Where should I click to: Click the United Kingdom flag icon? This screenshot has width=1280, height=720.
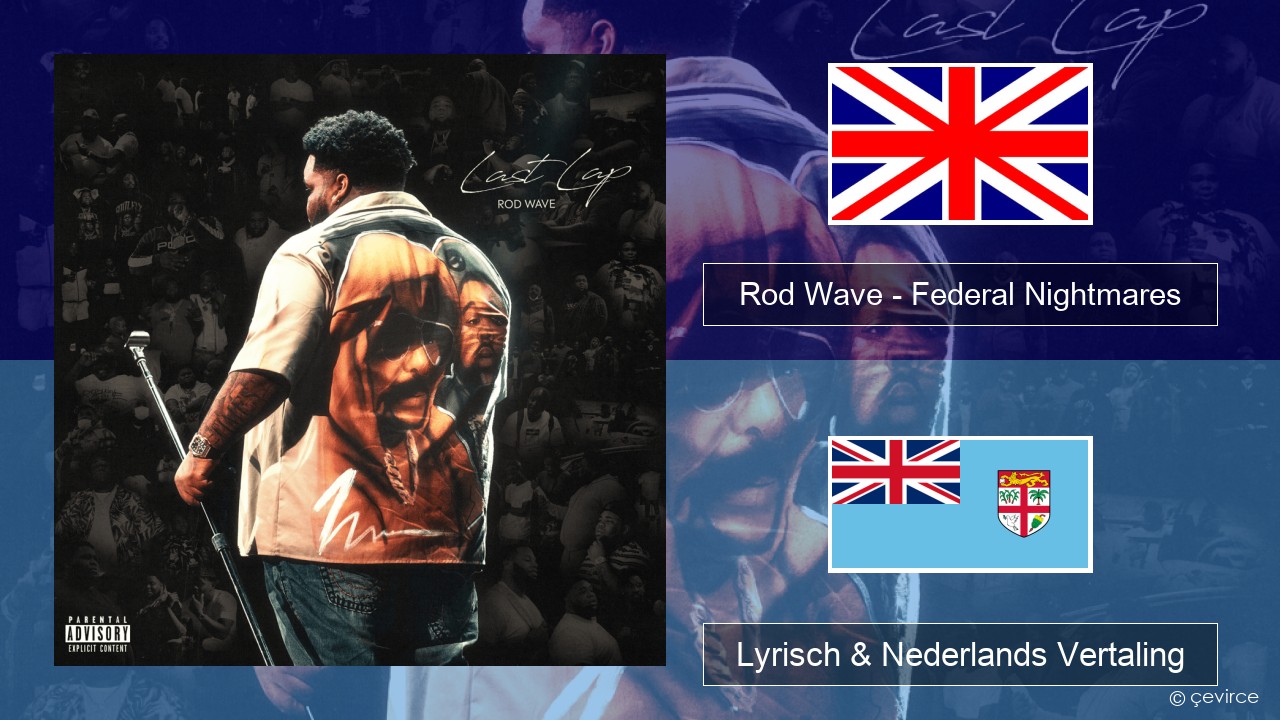tap(960, 144)
